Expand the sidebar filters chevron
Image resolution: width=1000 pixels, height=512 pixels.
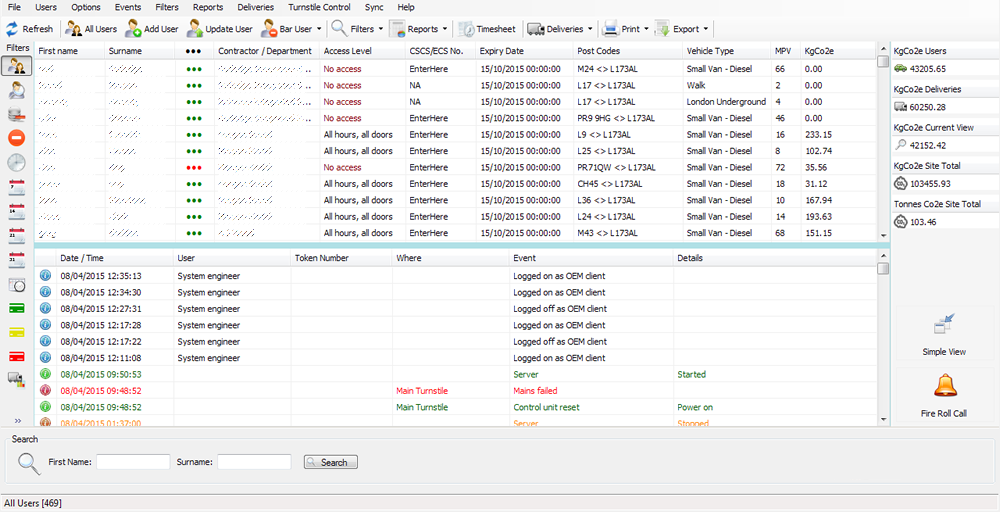(17, 421)
